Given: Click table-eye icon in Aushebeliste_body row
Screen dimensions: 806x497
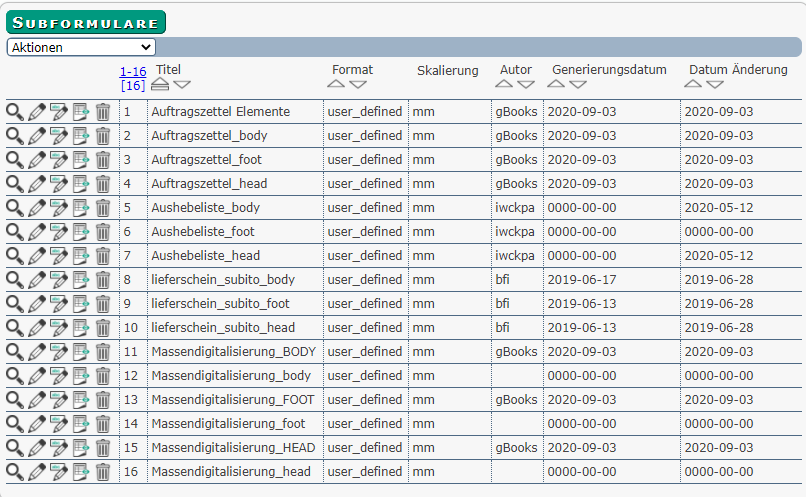Looking at the screenshot, I should tap(80, 208).
